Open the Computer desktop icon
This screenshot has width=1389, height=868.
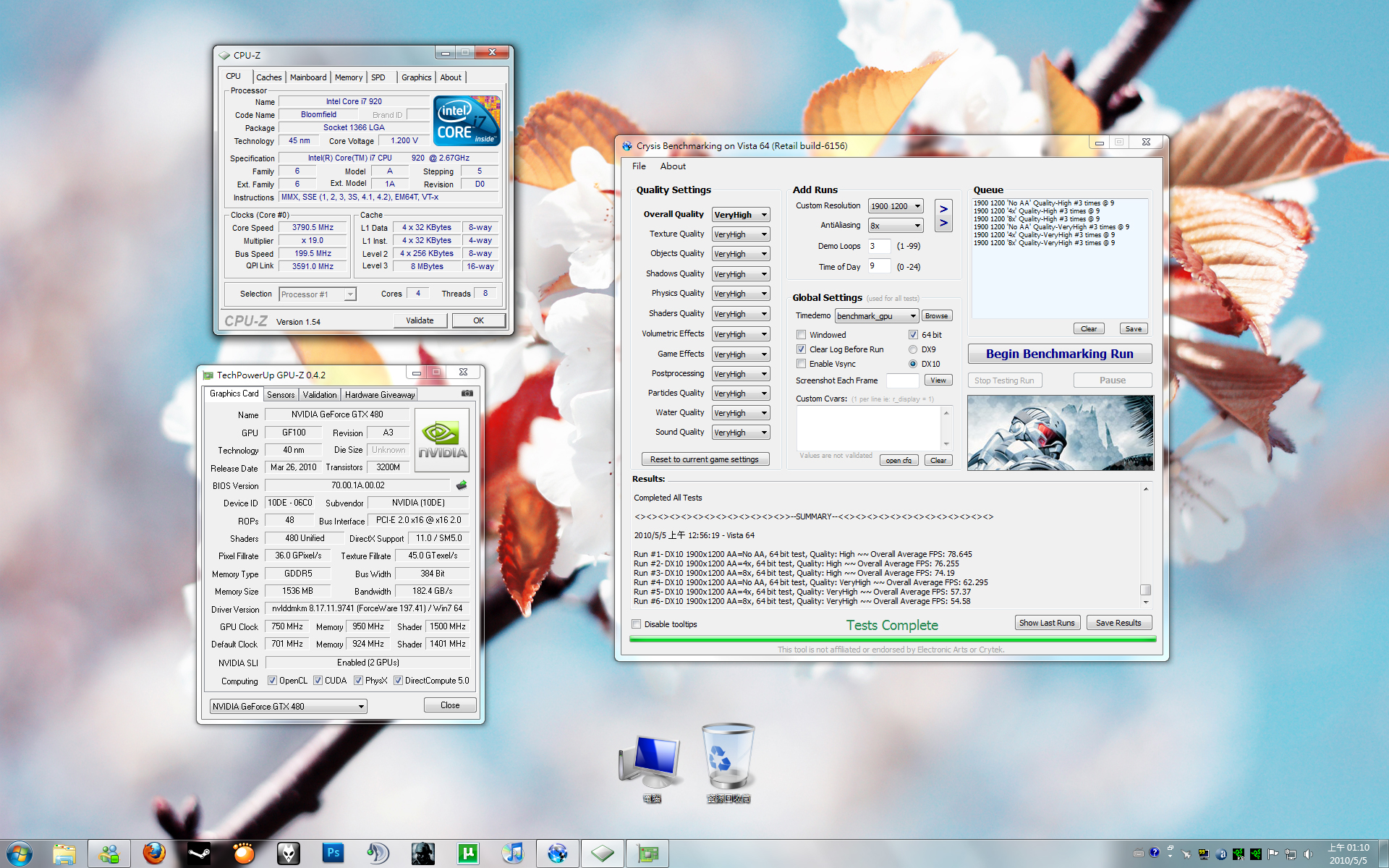(651, 769)
